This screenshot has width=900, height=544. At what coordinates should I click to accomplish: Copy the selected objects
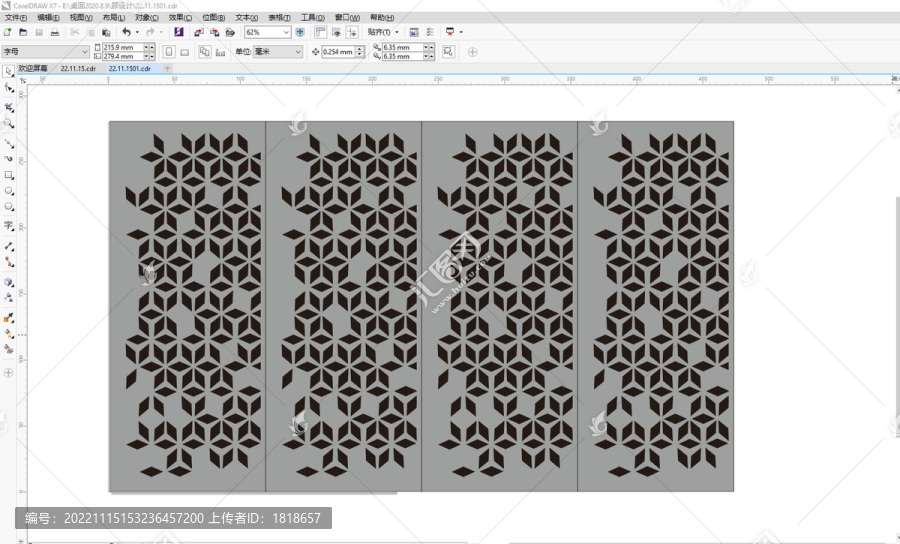[x=91, y=32]
